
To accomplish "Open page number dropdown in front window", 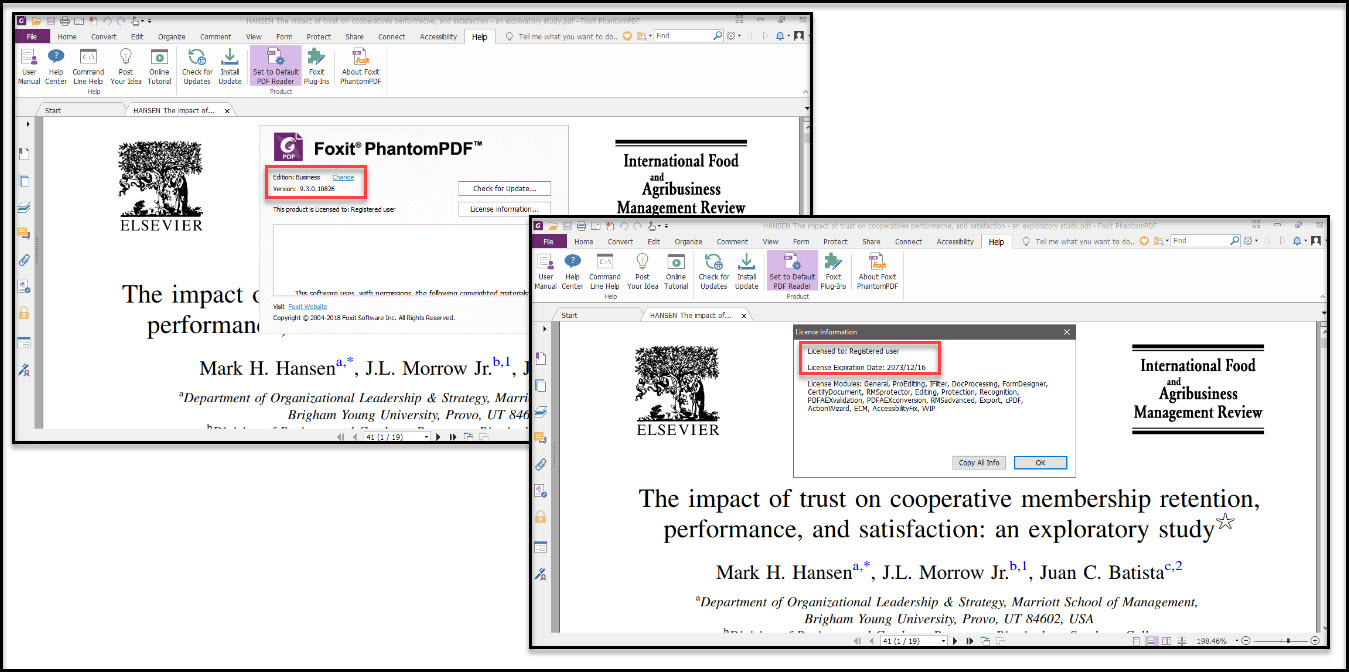I will [x=941, y=640].
